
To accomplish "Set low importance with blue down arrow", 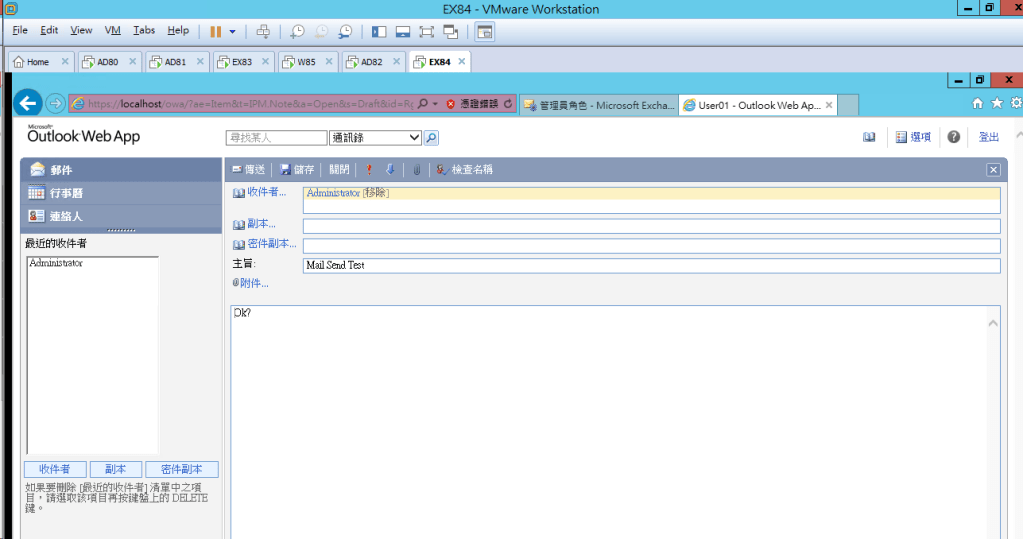I will [x=390, y=170].
